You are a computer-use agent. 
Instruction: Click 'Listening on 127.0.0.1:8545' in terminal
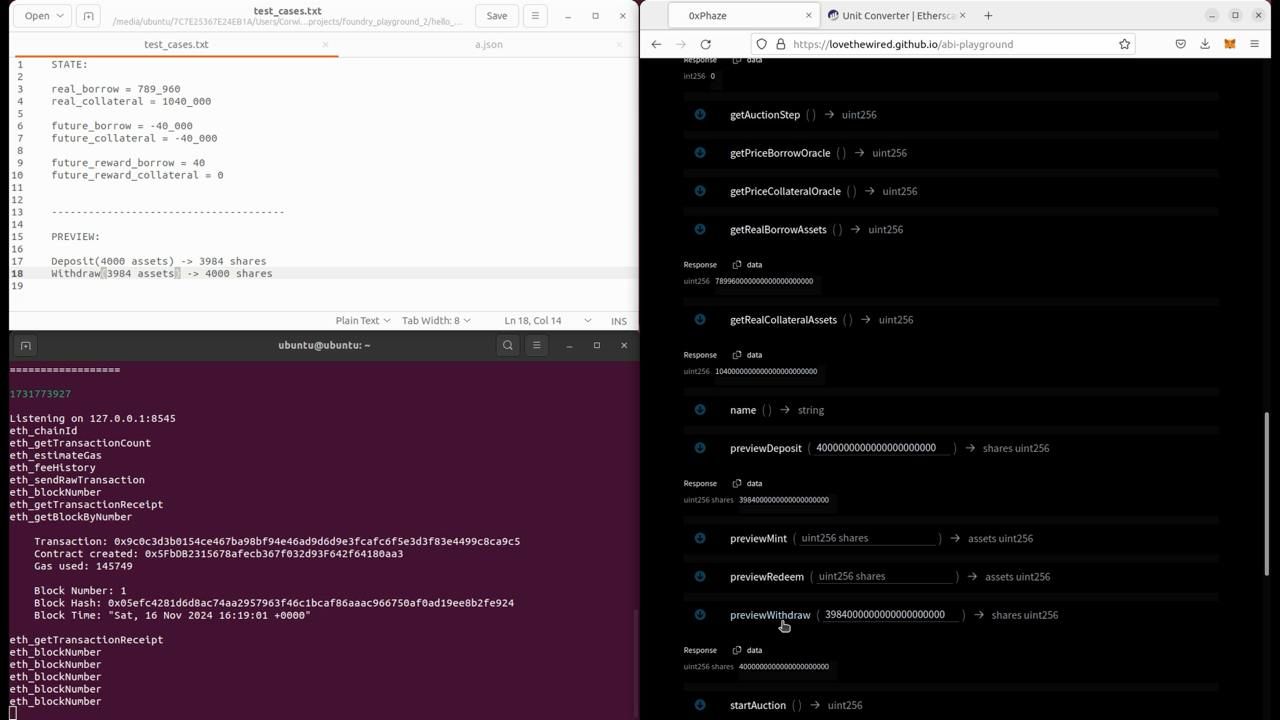click(93, 418)
